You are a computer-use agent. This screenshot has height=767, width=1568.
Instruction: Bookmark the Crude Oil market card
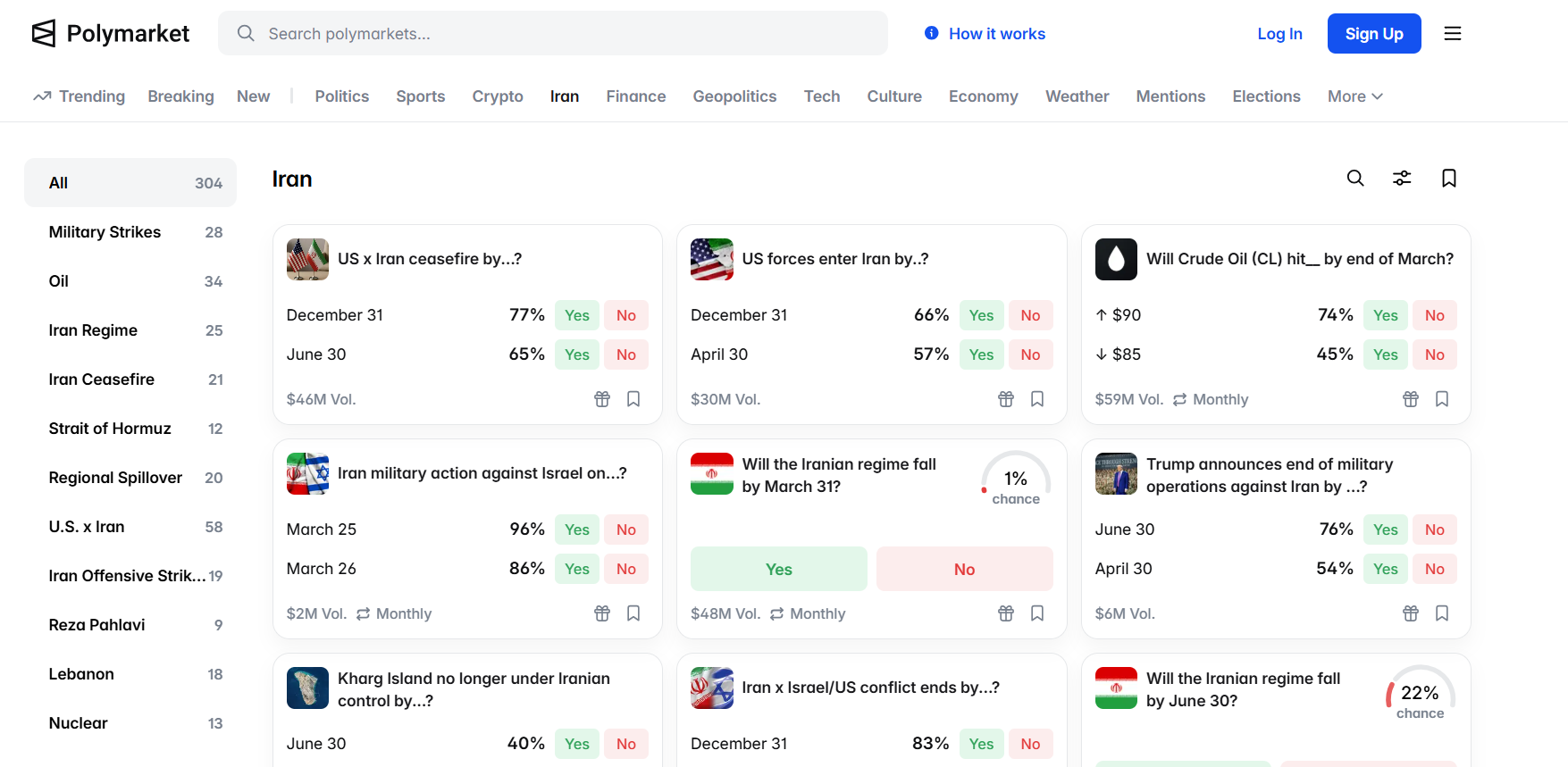(1442, 399)
